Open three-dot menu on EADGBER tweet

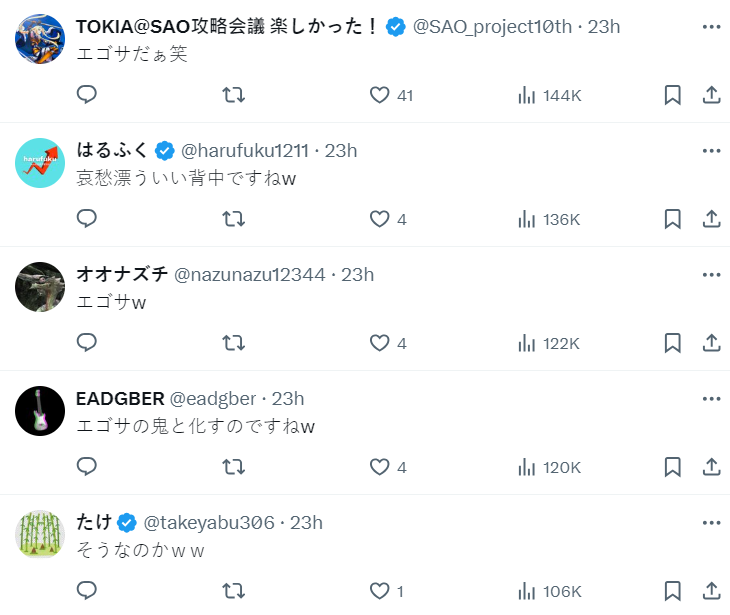coord(711,399)
